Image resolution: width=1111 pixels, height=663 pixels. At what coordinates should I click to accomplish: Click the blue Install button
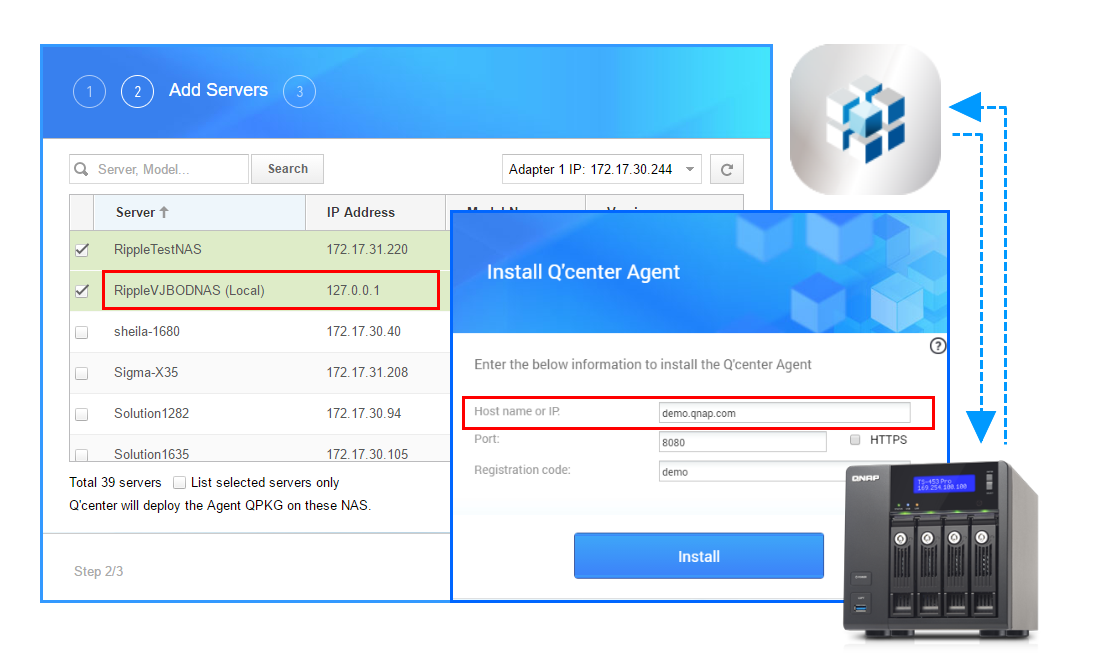tap(698, 556)
